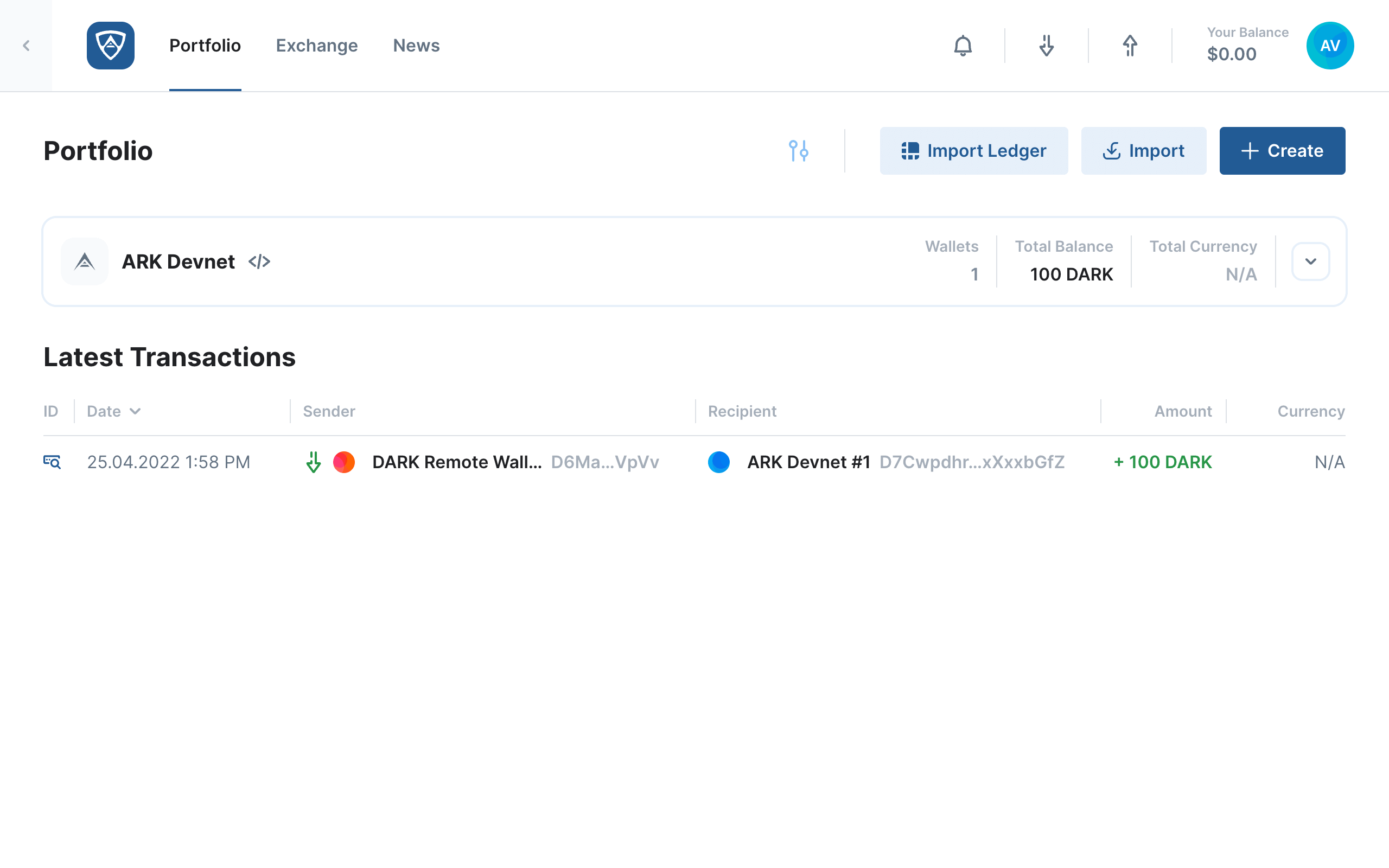Click the date 25.04.2022 1:58 PM
Screen dimensions: 1389x868
click(169, 462)
